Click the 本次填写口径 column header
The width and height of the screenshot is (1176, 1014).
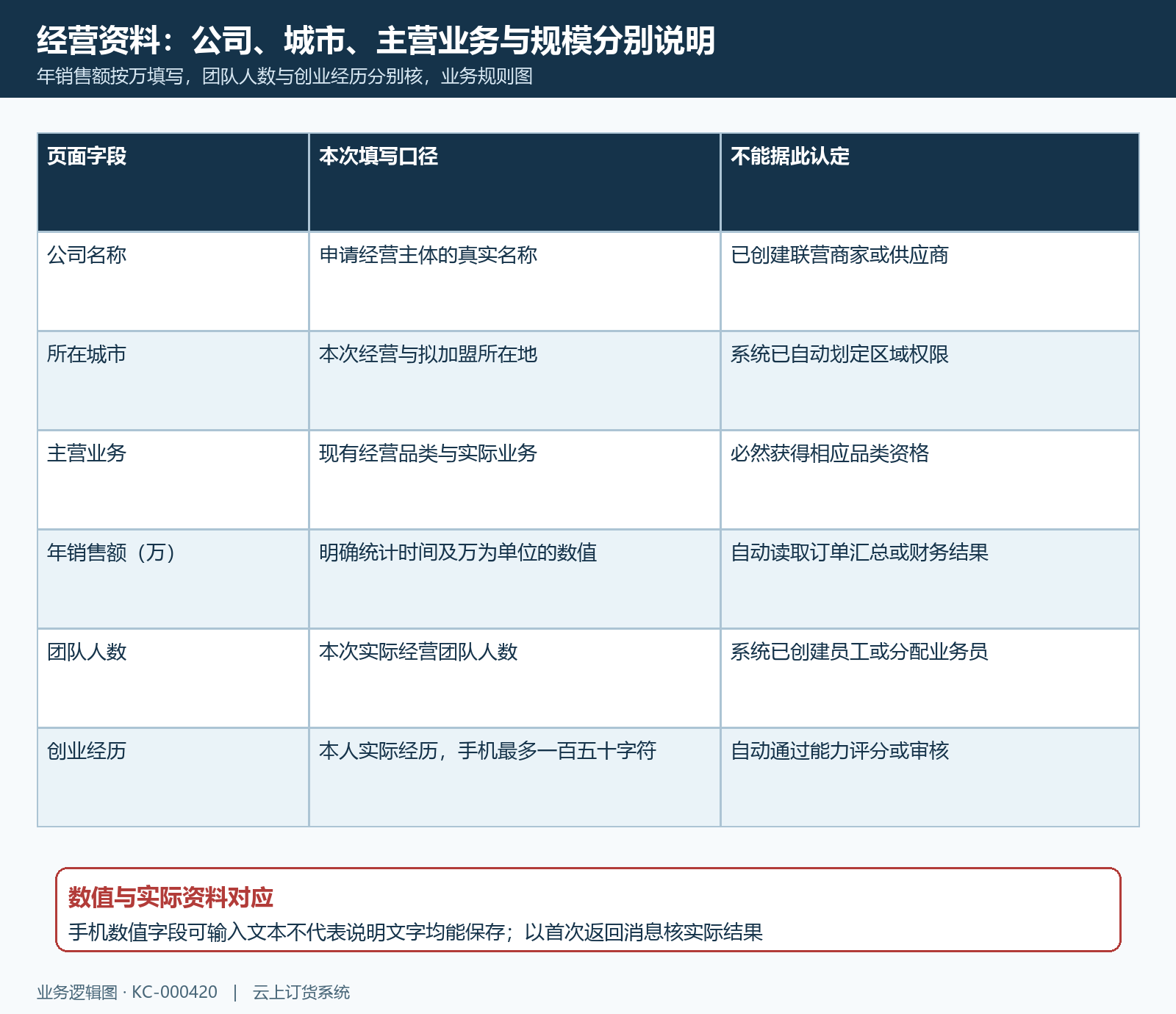514,182
